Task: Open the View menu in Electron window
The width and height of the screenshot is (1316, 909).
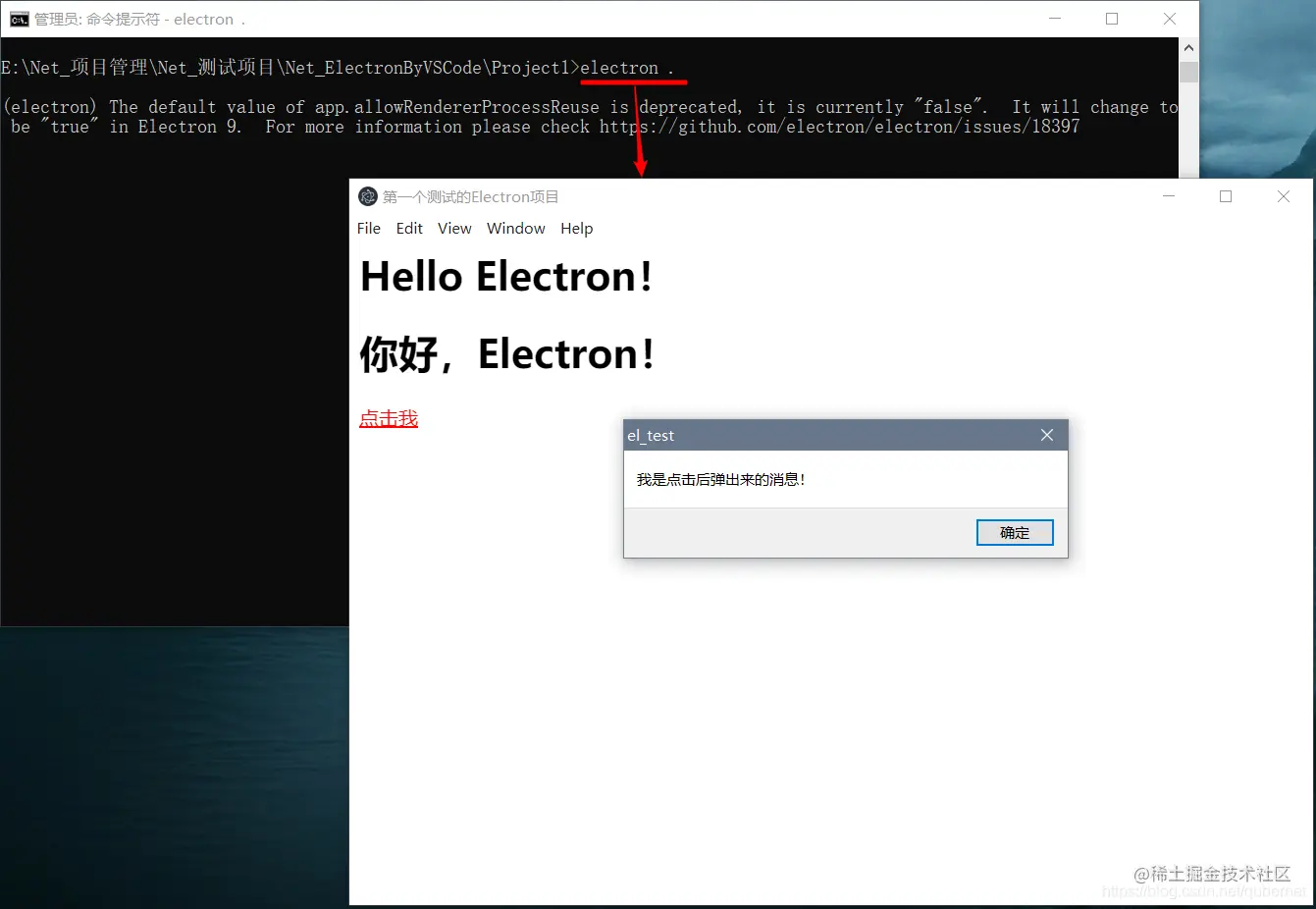Action: coord(454,228)
